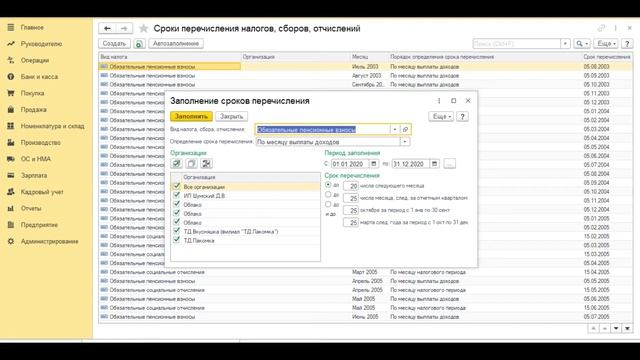
Task: Click the Производство factory sidebar icon
Action: point(11,142)
